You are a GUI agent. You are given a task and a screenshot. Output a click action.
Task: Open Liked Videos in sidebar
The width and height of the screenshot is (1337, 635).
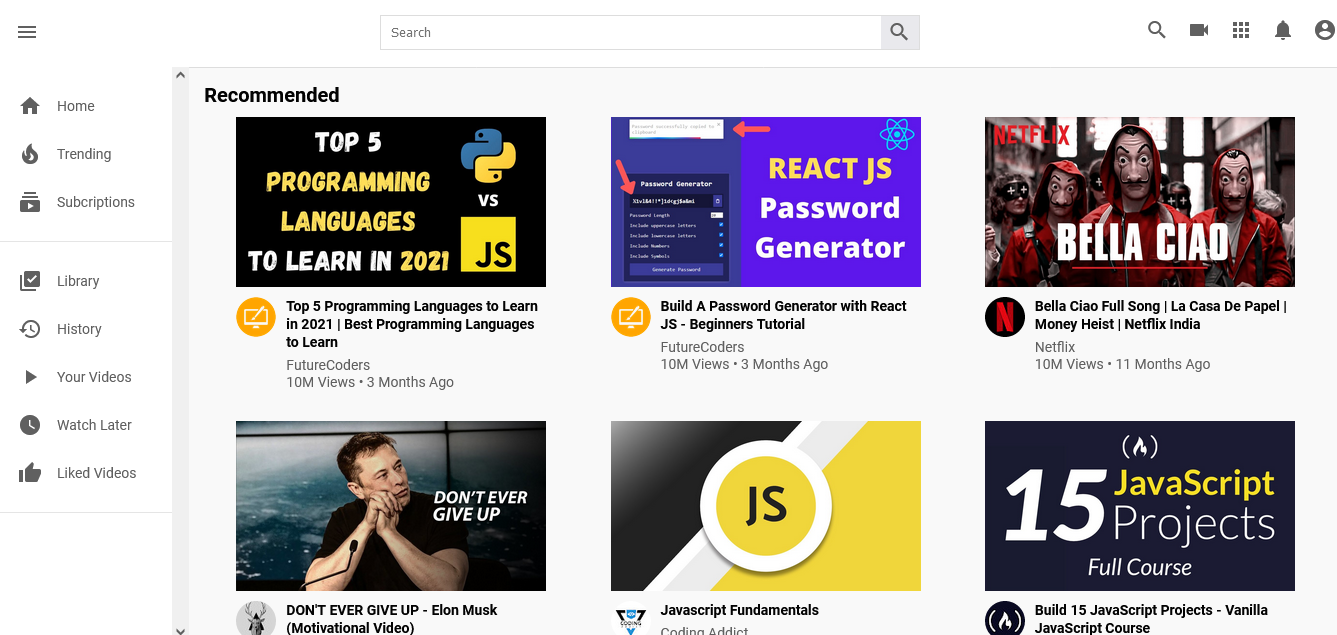click(96, 473)
